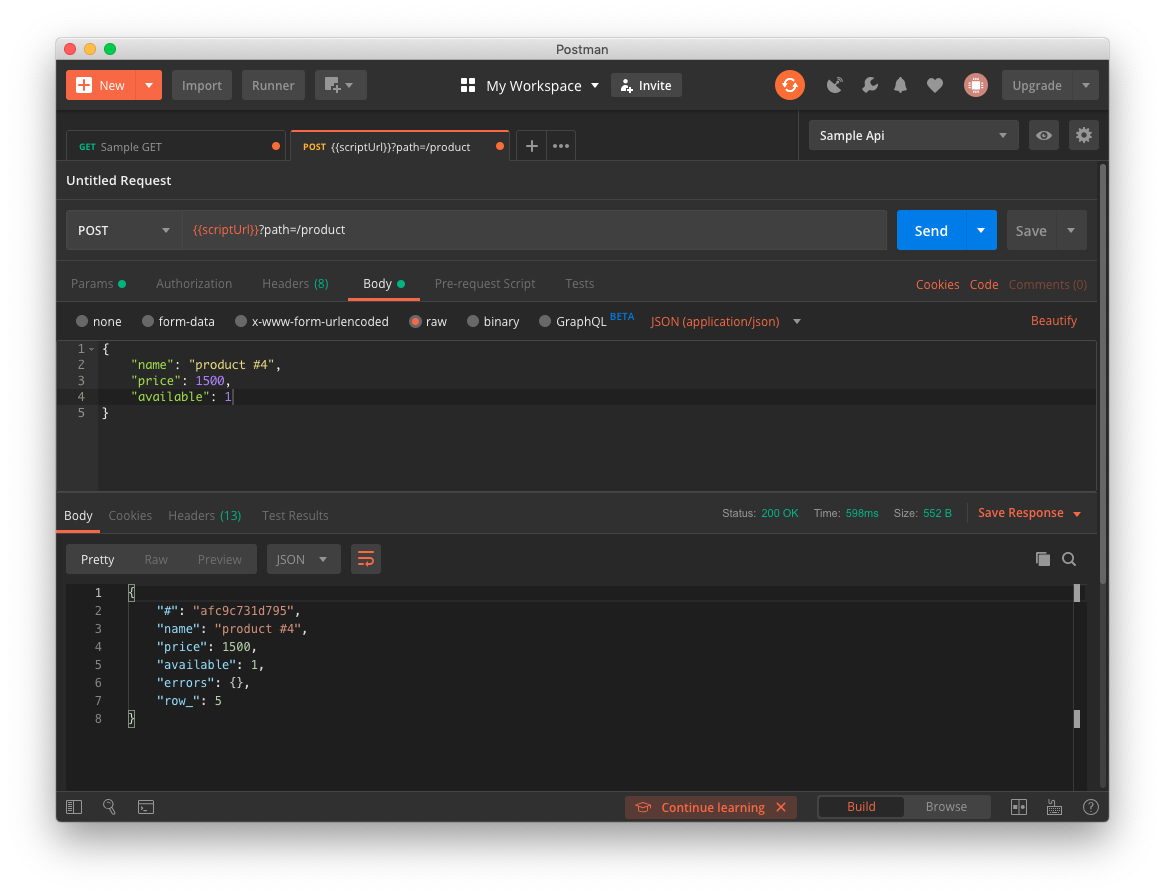1165x896 pixels.
Task: Open settings via the wrench icon
Action: [x=869, y=85]
